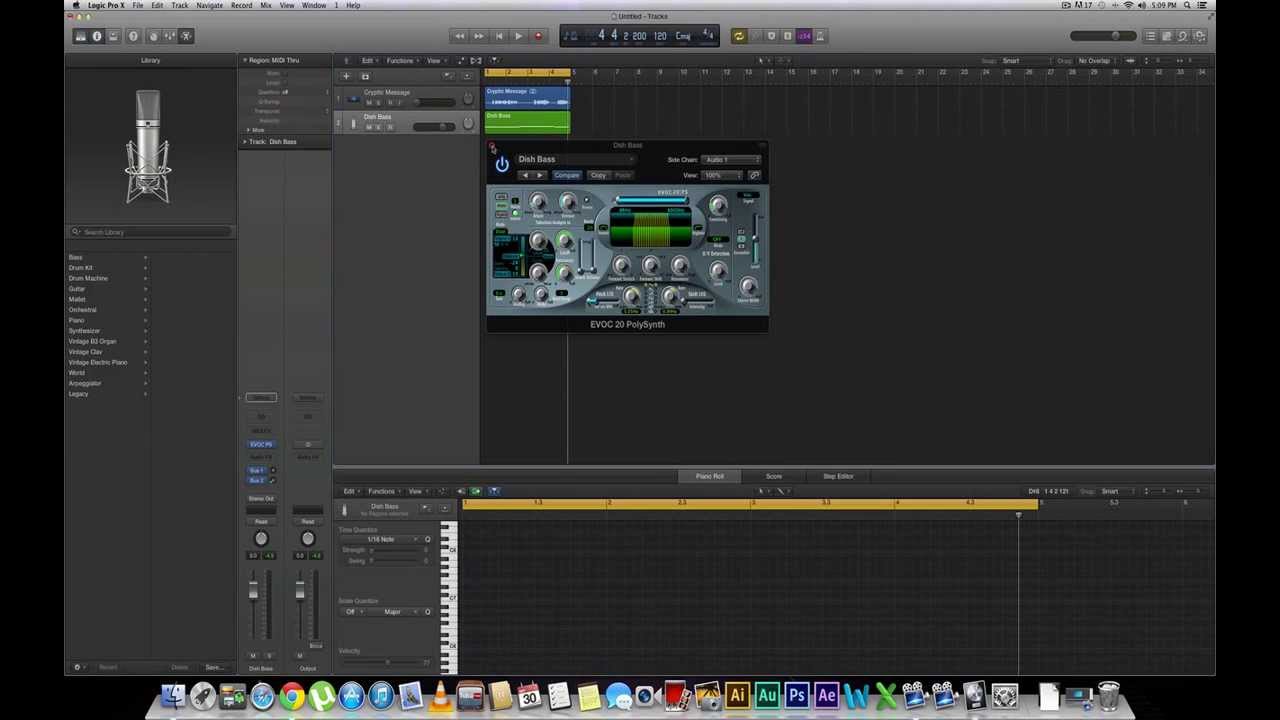Toggle the Library button in the control bar

click(80, 36)
